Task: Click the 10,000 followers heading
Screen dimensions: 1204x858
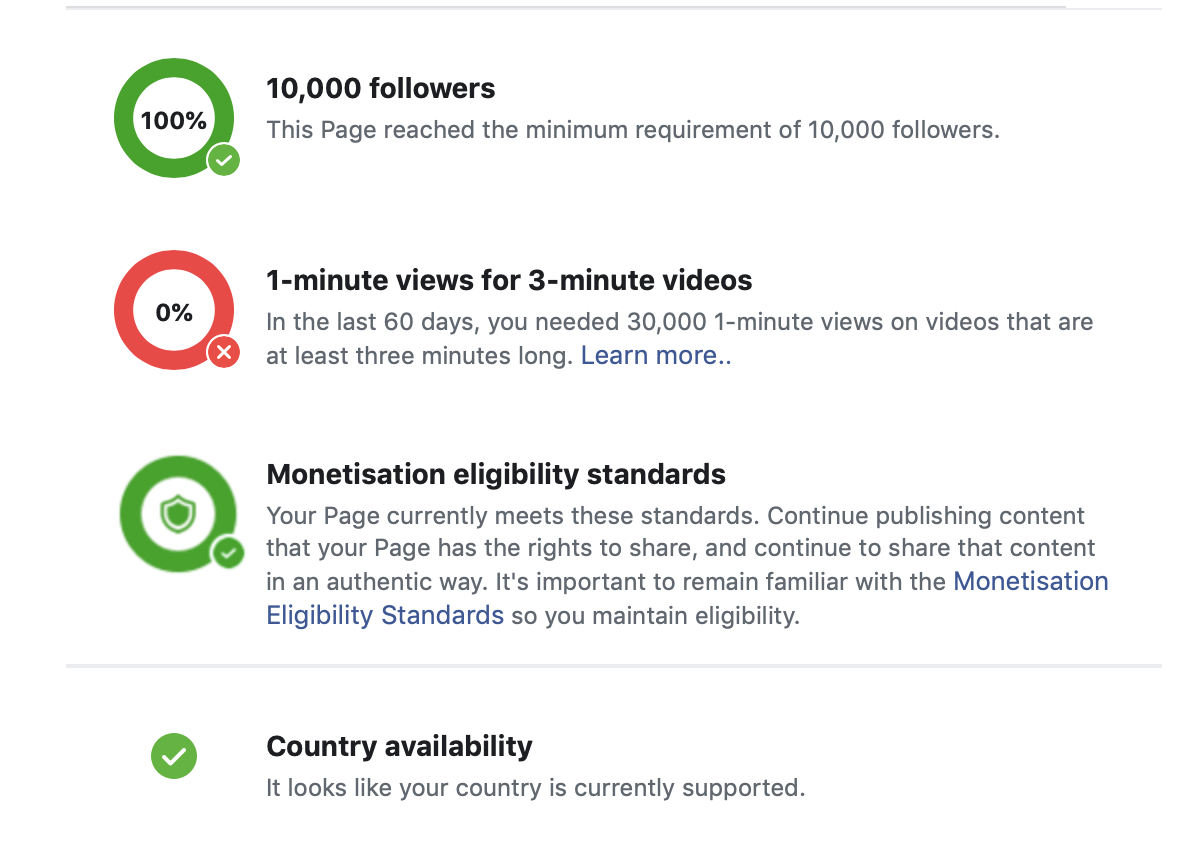Action: 381,89
